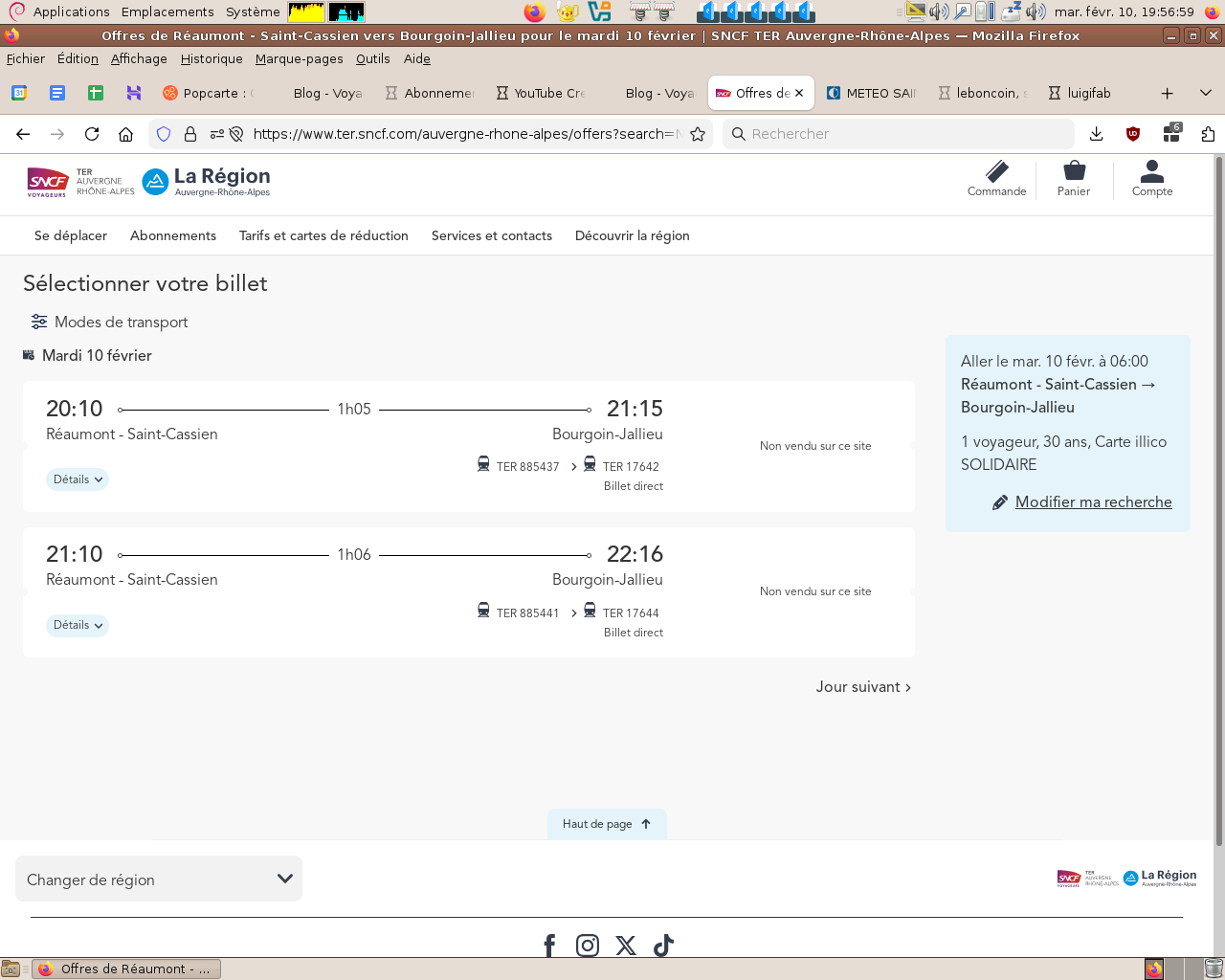Reload the page with refresh button
This screenshot has width=1225, height=980.
pyautogui.click(x=92, y=134)
